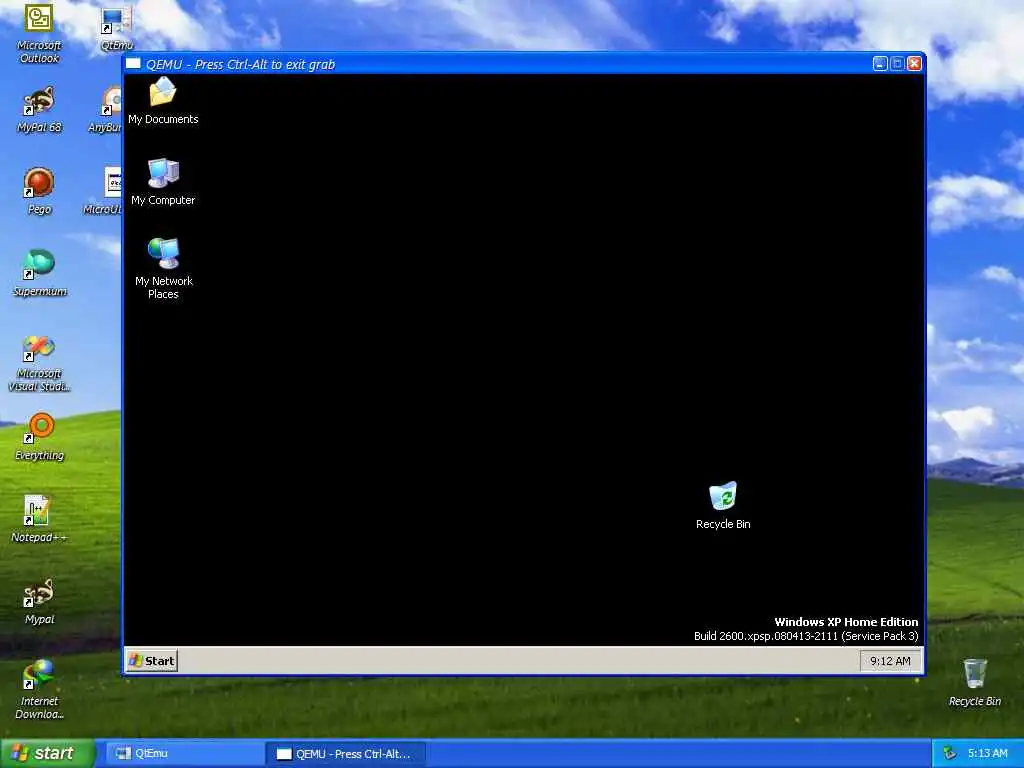Viewport: 1024px width, 768px height.
Task: Select the Mypal desktop icon
Action: 39,601
